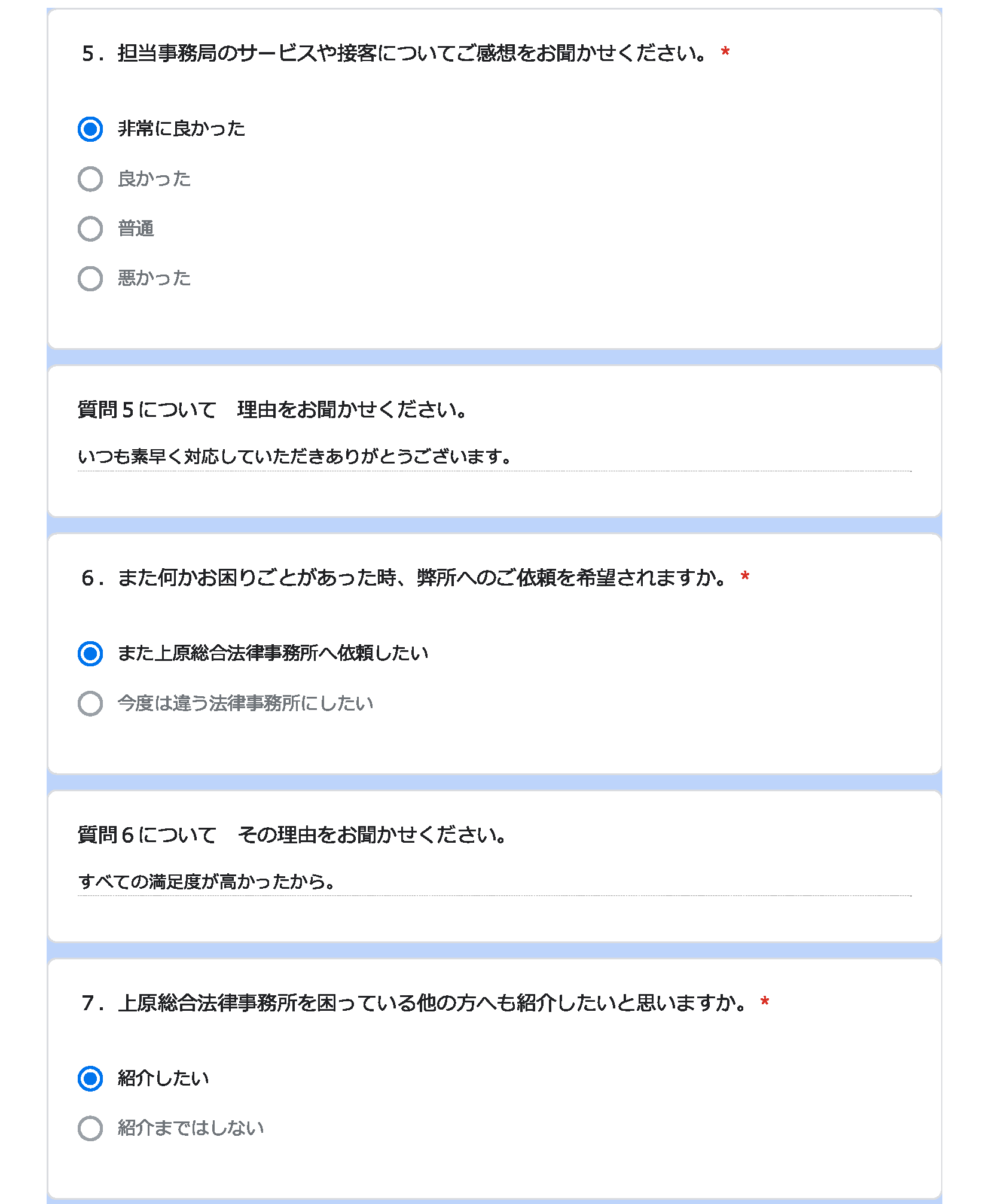
Task: Click question 5 heading about 担当事務局のサービス
Action: 396,53
